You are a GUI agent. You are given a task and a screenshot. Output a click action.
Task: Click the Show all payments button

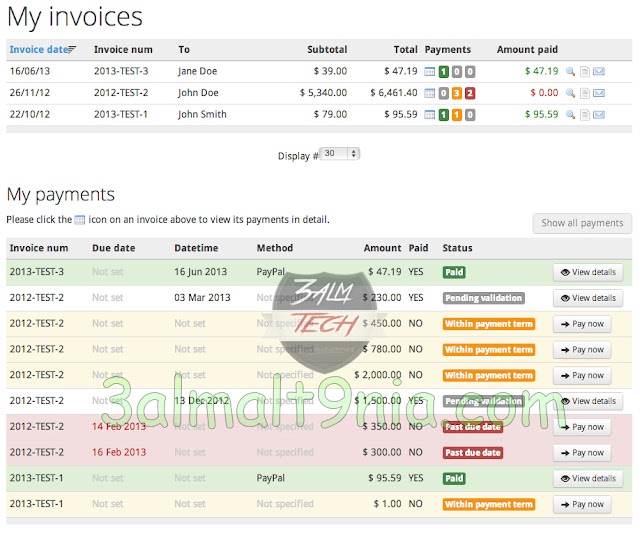[x=582, y=223]
